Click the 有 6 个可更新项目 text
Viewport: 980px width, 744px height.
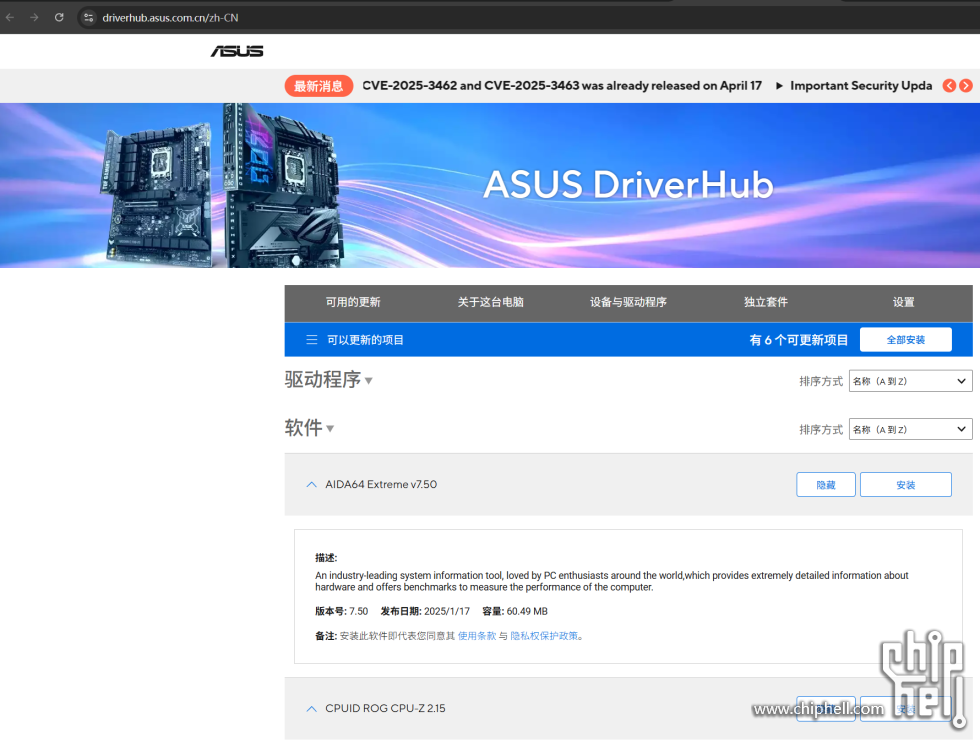(799, 340)
